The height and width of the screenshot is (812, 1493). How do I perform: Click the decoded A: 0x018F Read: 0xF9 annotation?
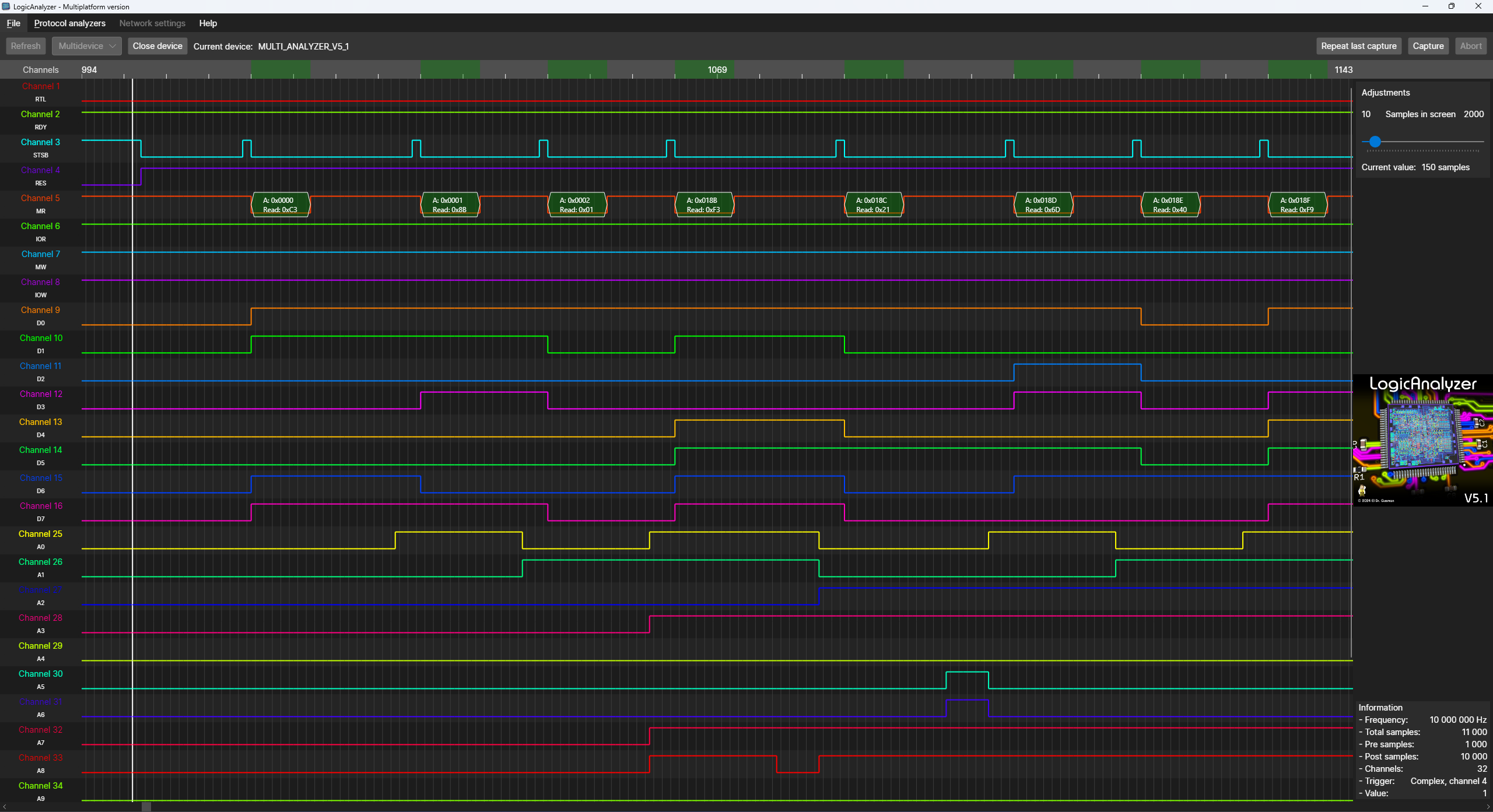[x=1298, y=205]
